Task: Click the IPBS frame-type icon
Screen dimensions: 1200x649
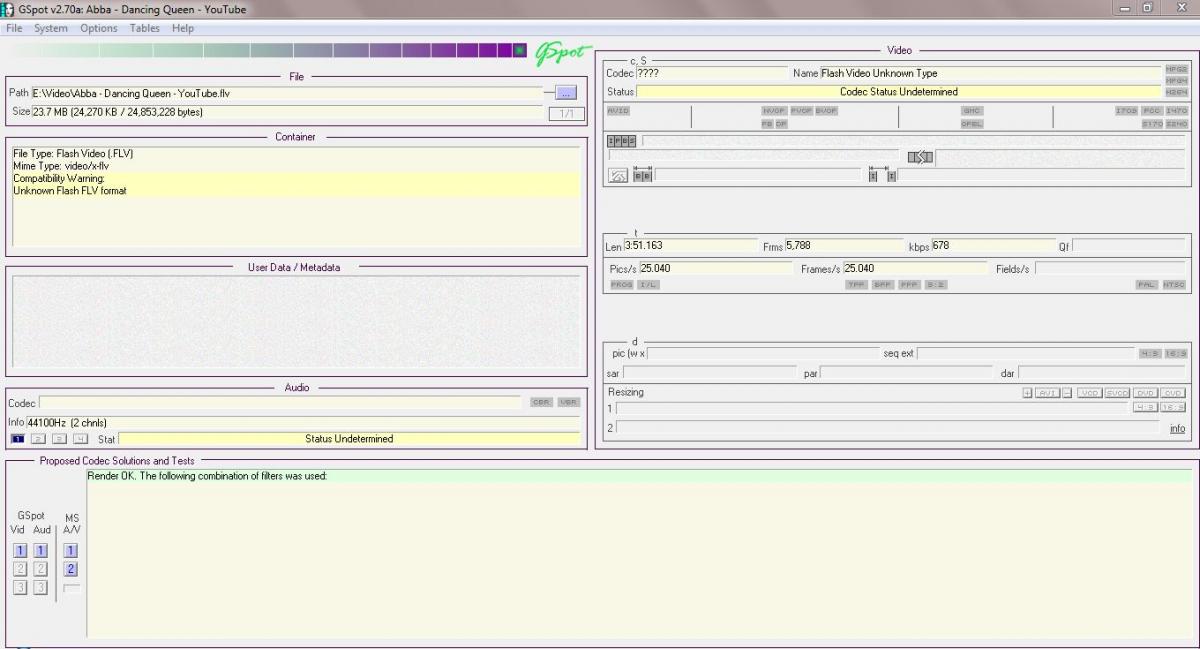Action: [621, 141]
